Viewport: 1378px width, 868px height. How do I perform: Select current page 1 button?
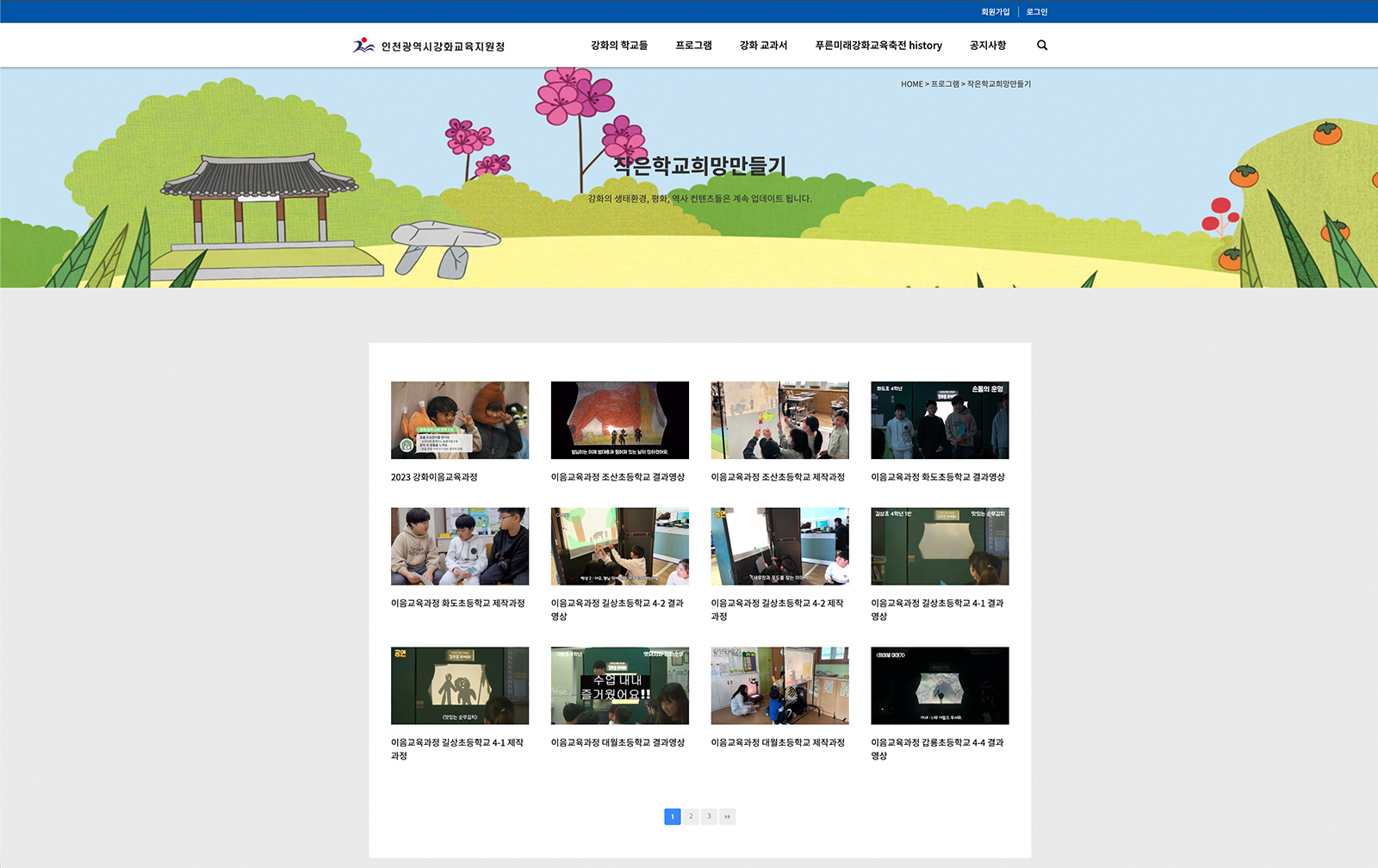click(673, 816)
